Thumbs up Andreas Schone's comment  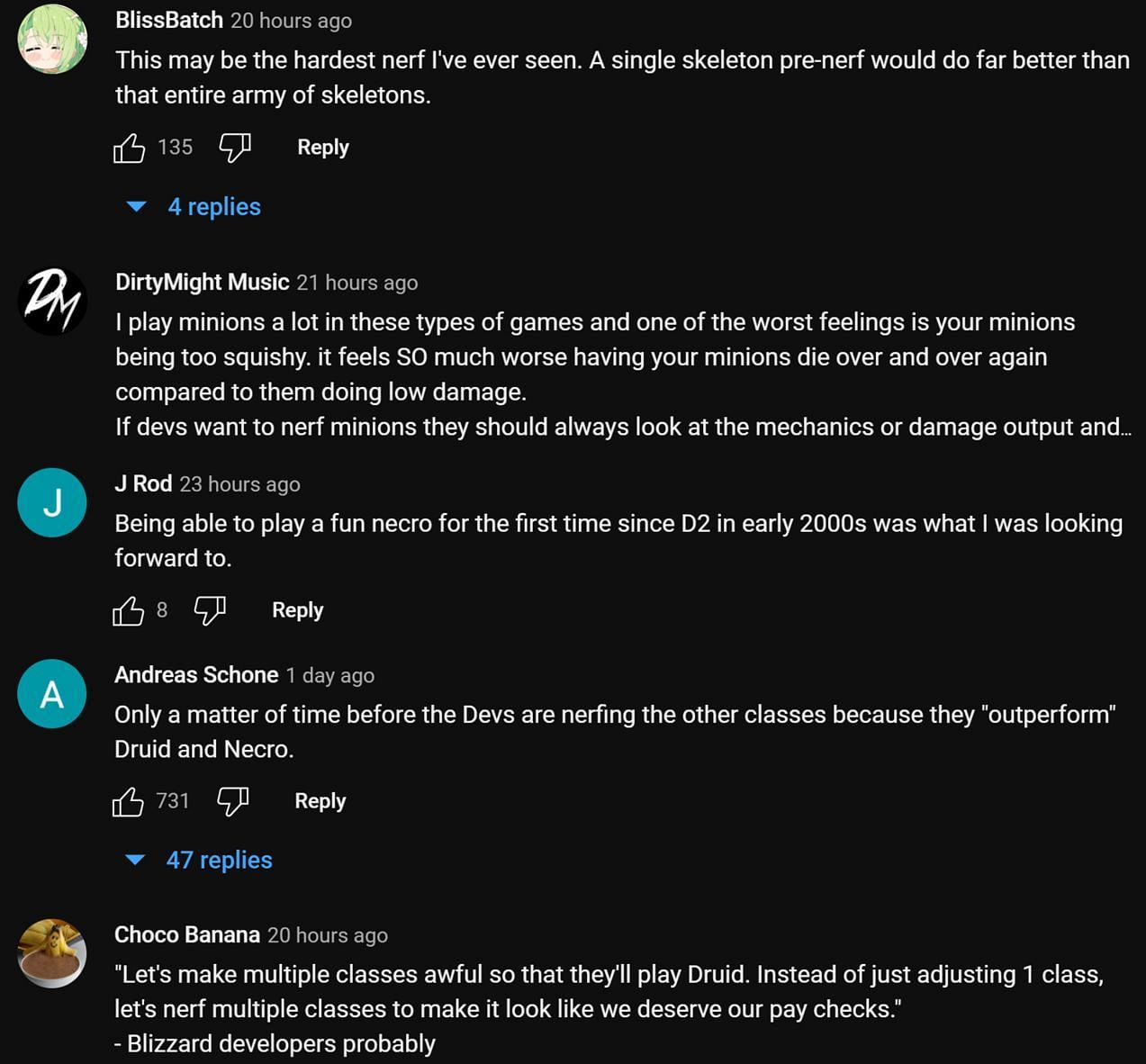[x=128, y=801]
